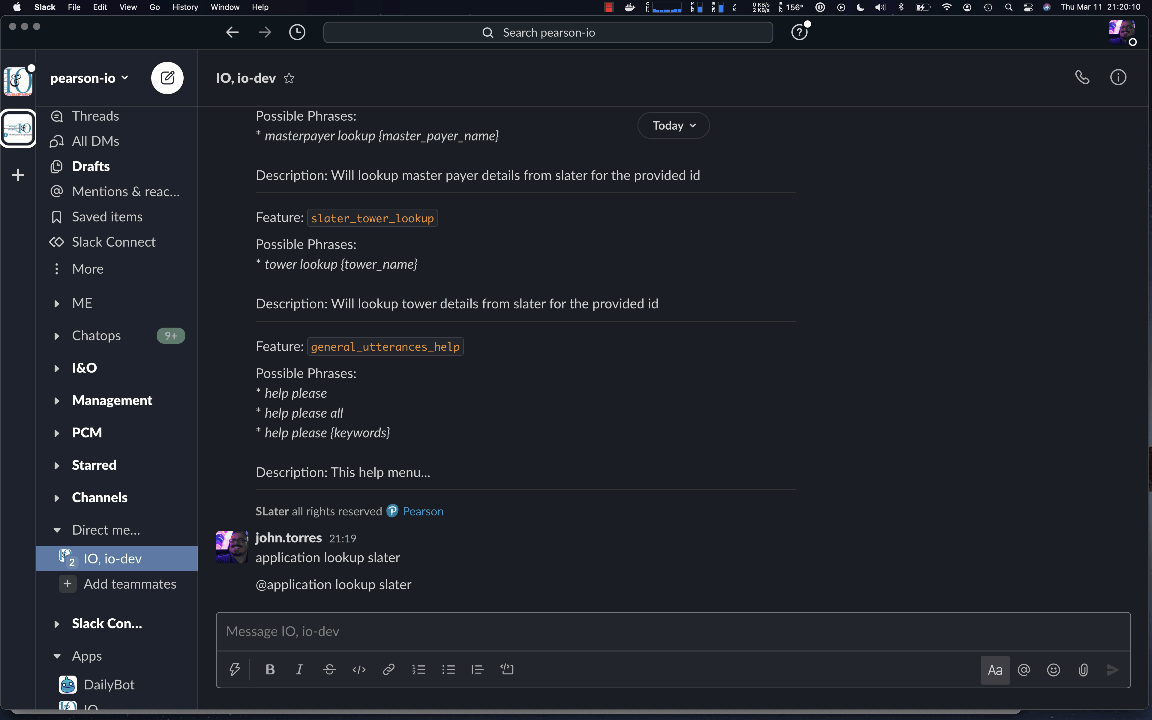
Task: Insert a code block
Action: click(x=507, y=669)
